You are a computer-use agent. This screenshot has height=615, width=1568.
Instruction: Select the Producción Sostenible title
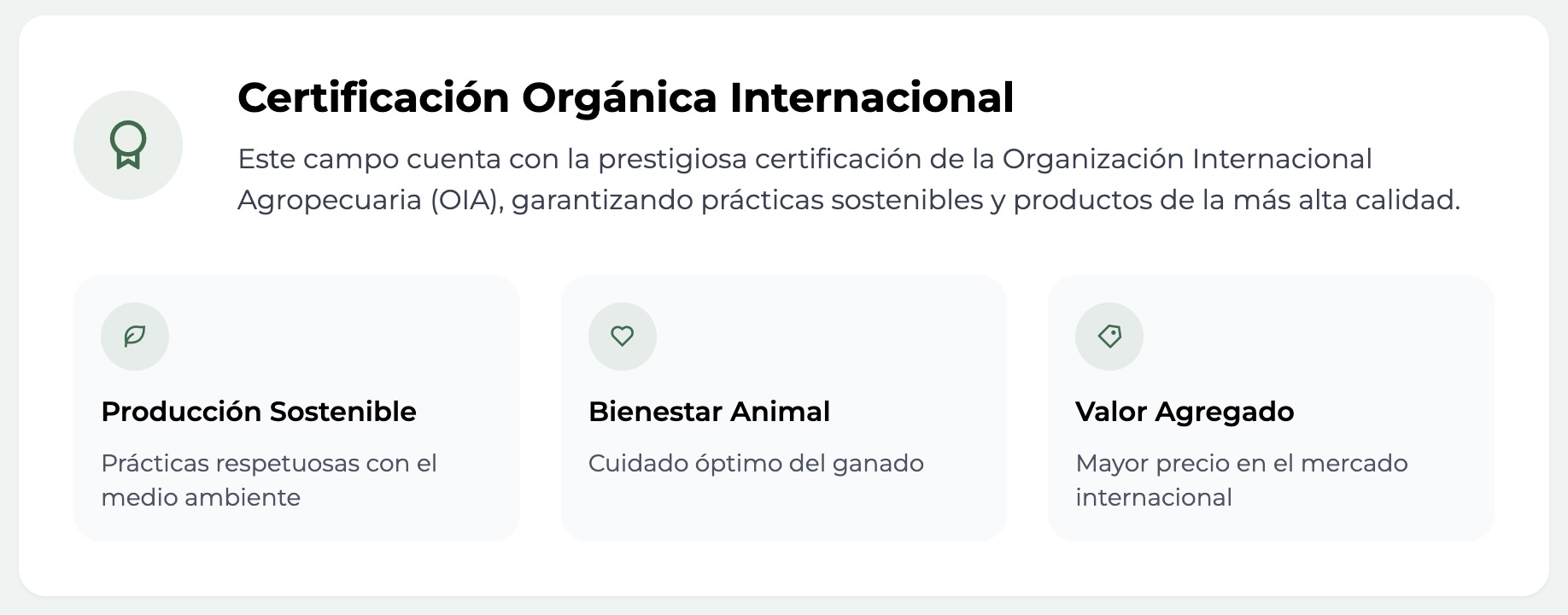click(x=259, y=412)
